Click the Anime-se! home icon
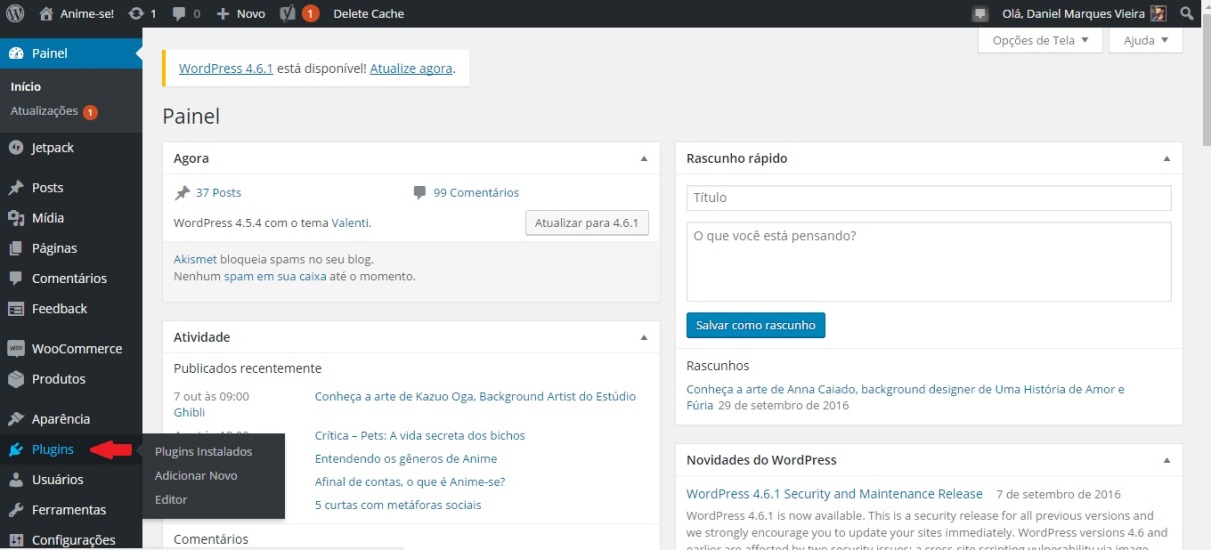The width and height of the screenshot is (1211, 550). click(46, 14)
